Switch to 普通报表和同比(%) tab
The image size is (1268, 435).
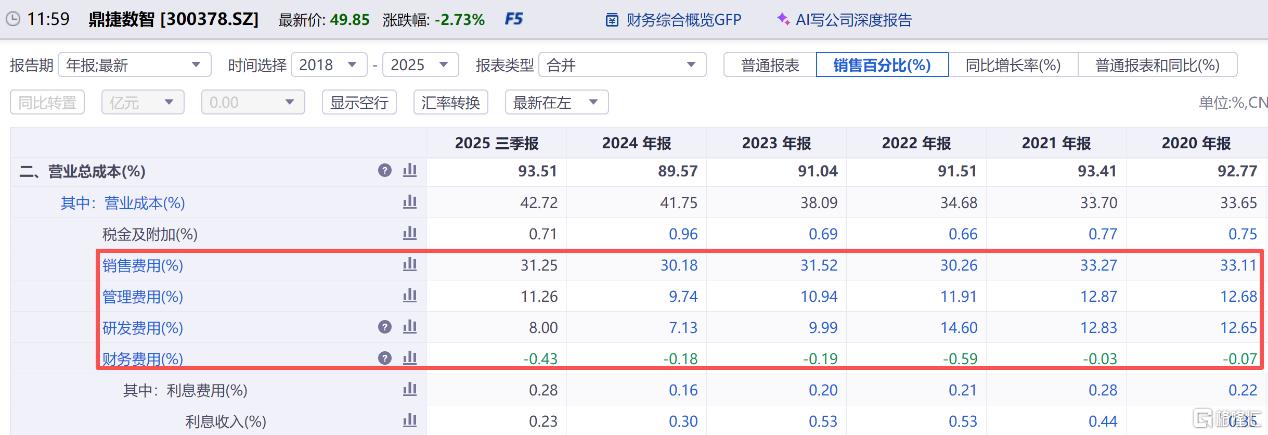(x=1158, y=65)
